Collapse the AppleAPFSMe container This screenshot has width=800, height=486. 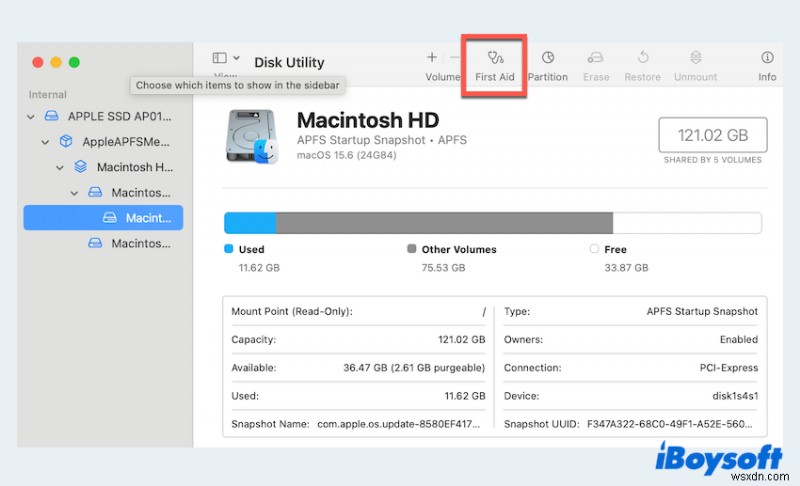pyautogui.click(x=45, y=142)
